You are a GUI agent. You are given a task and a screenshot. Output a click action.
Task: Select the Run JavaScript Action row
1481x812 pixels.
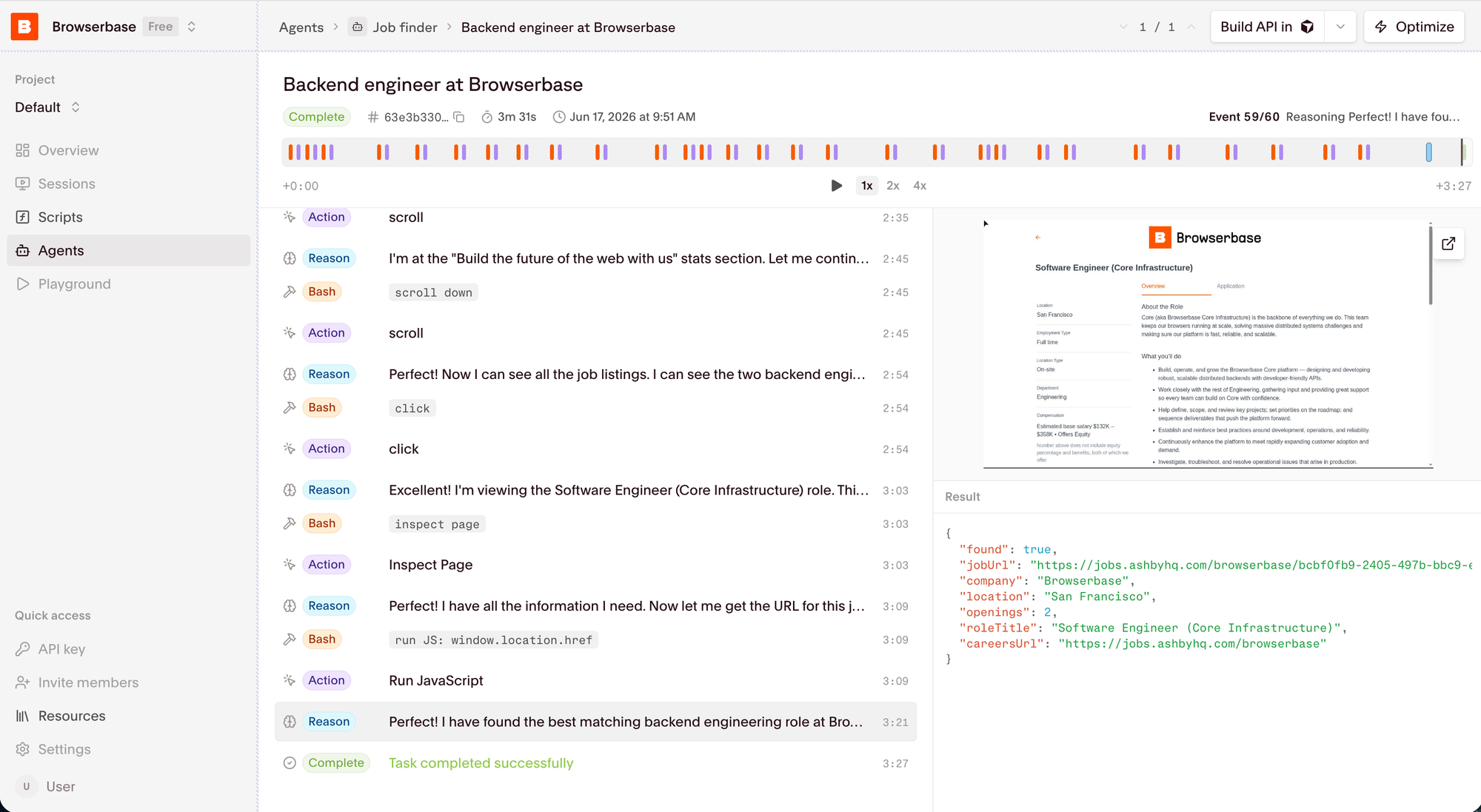(x=595, y=680)
